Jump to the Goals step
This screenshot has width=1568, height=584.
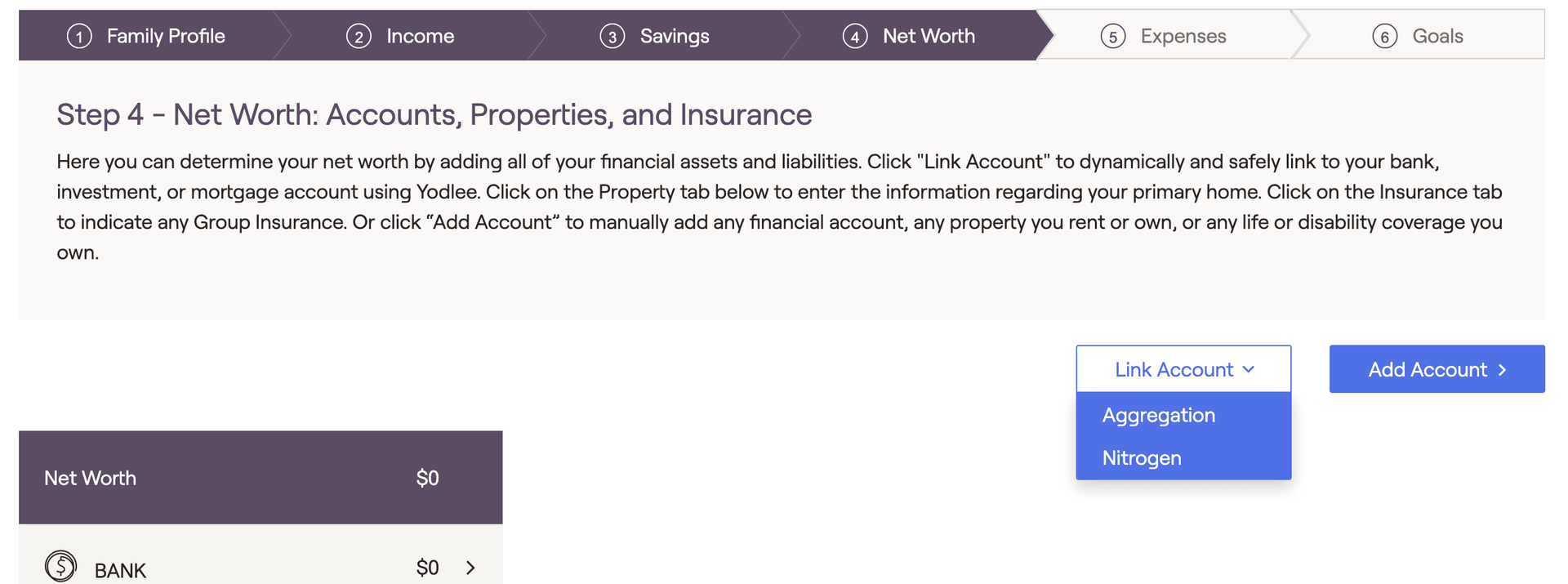[1437, 36]
